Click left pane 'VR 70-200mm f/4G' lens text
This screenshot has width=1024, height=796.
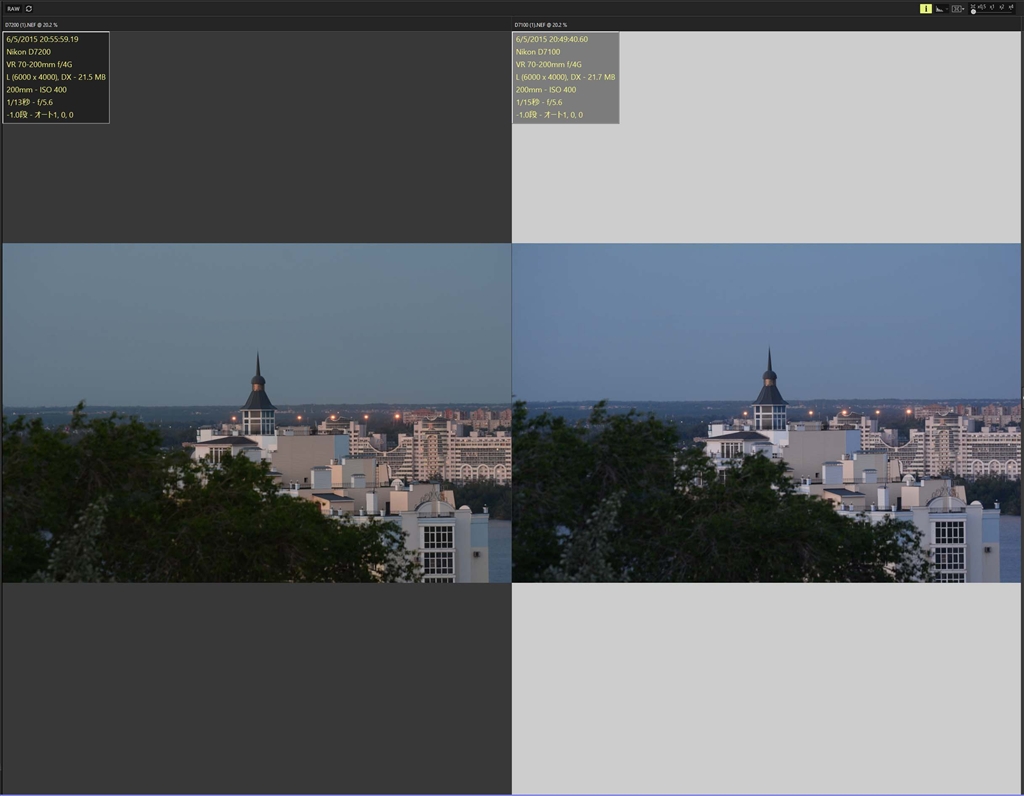(39, 65)
